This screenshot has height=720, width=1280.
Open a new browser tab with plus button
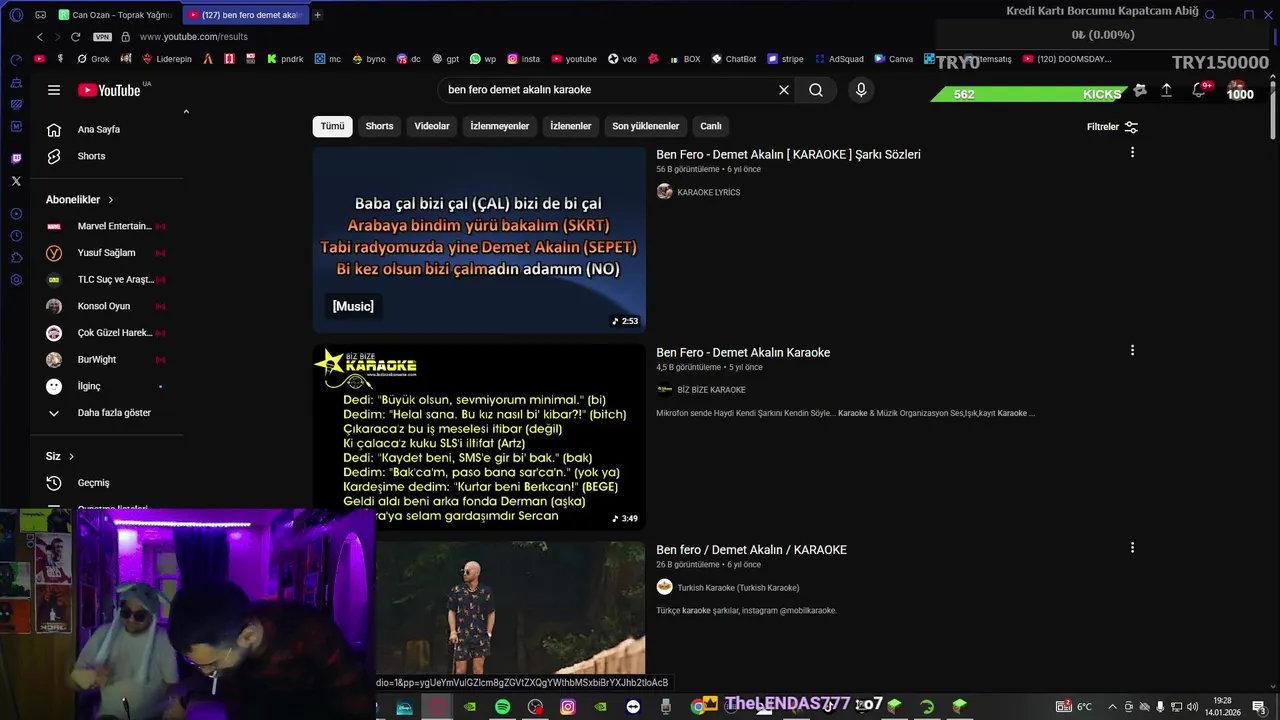317,15
